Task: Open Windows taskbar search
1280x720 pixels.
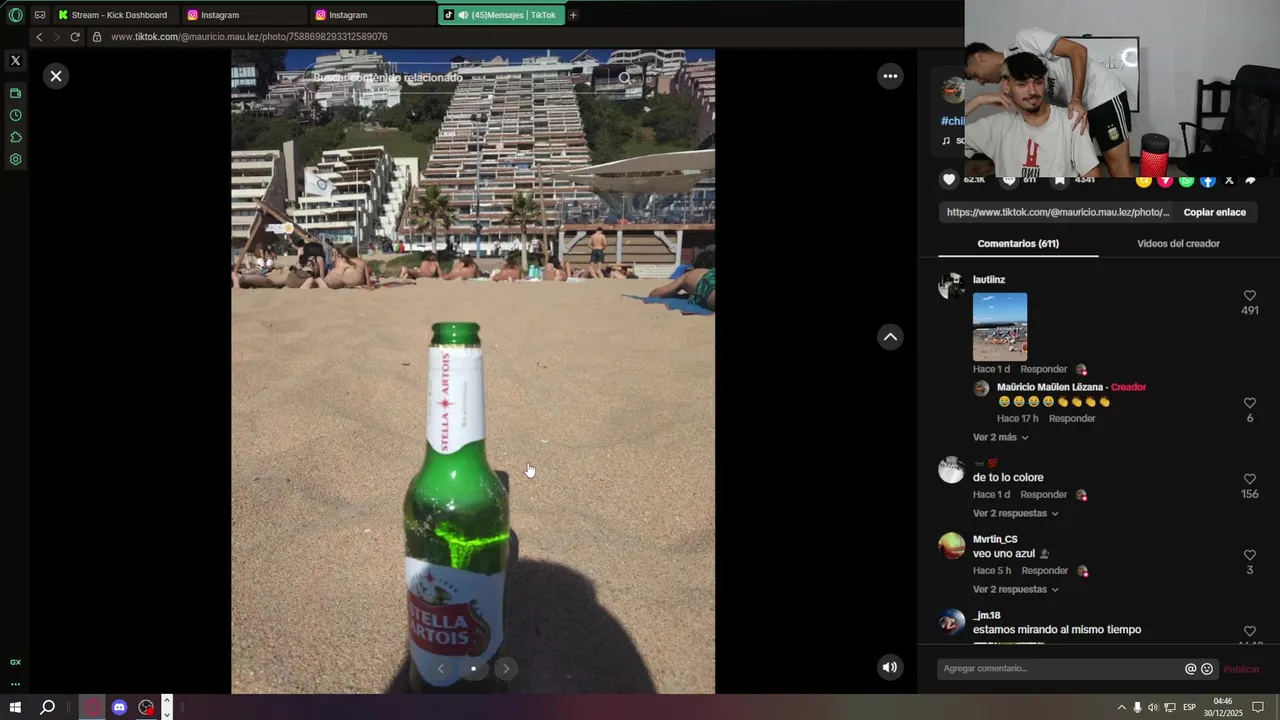Action: (47, 707)
